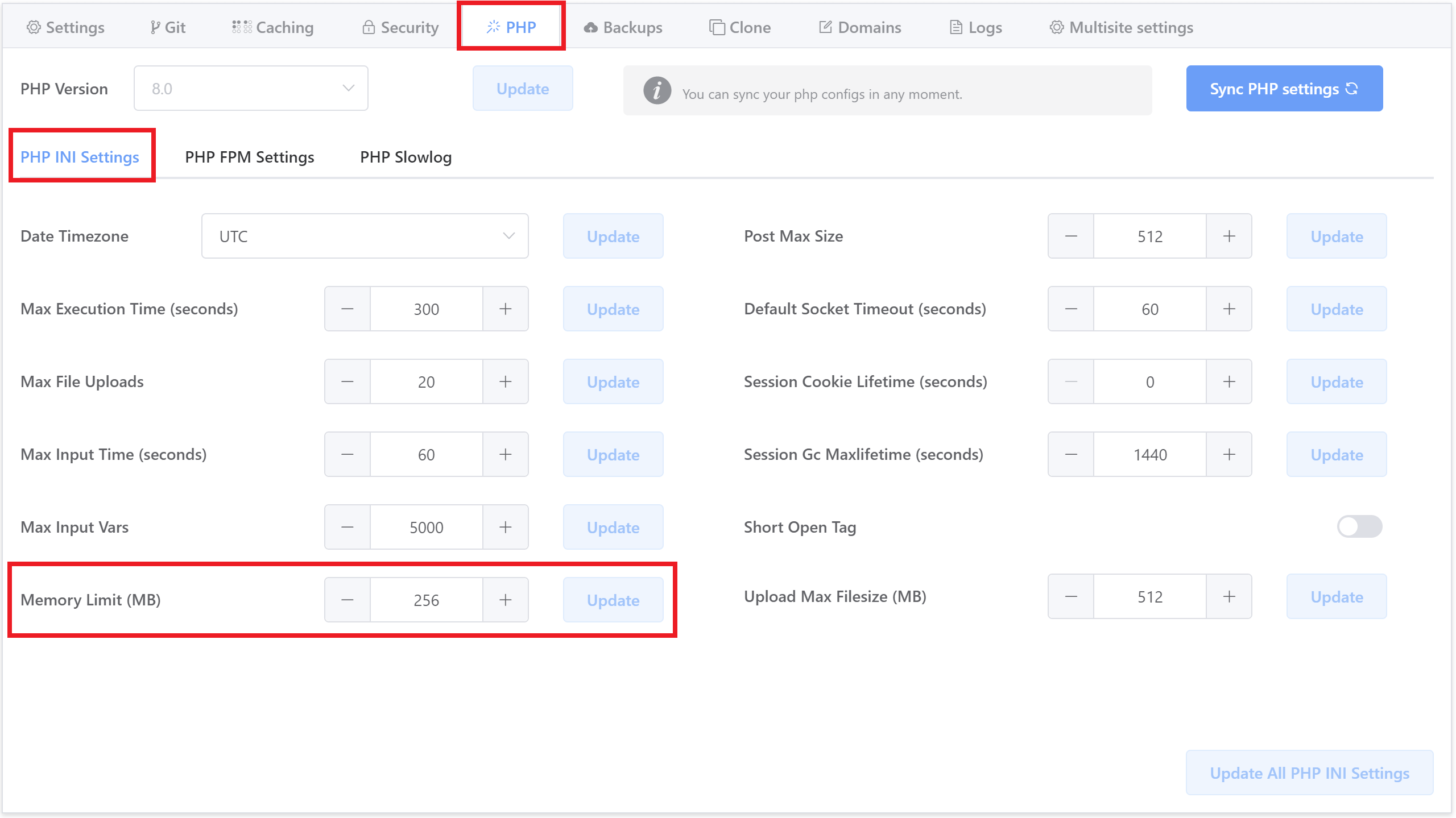The width and height of the screenshot is (1456, 818).
Task: Switch to the PHP Slowlog tab
Action: click(x=405, y=157)
